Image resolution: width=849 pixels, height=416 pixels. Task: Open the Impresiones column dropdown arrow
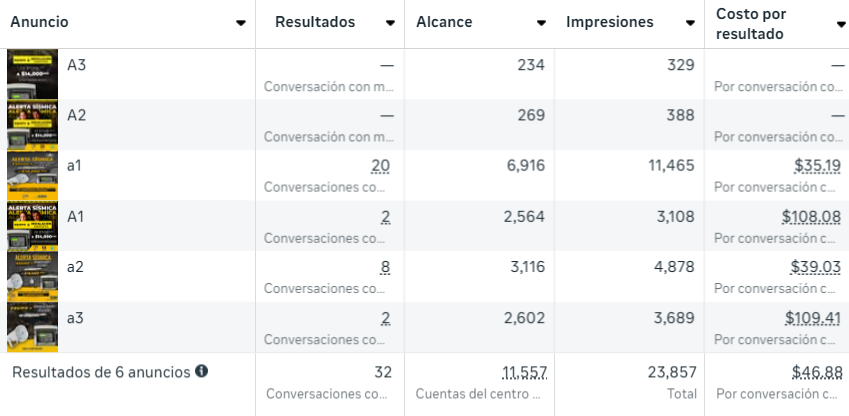[x=691, y=23]
